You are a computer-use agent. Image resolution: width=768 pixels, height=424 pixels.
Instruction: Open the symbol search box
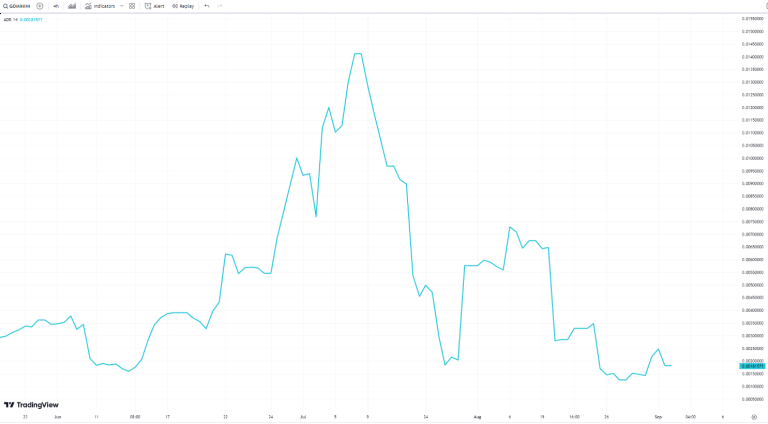pos(16,6)
